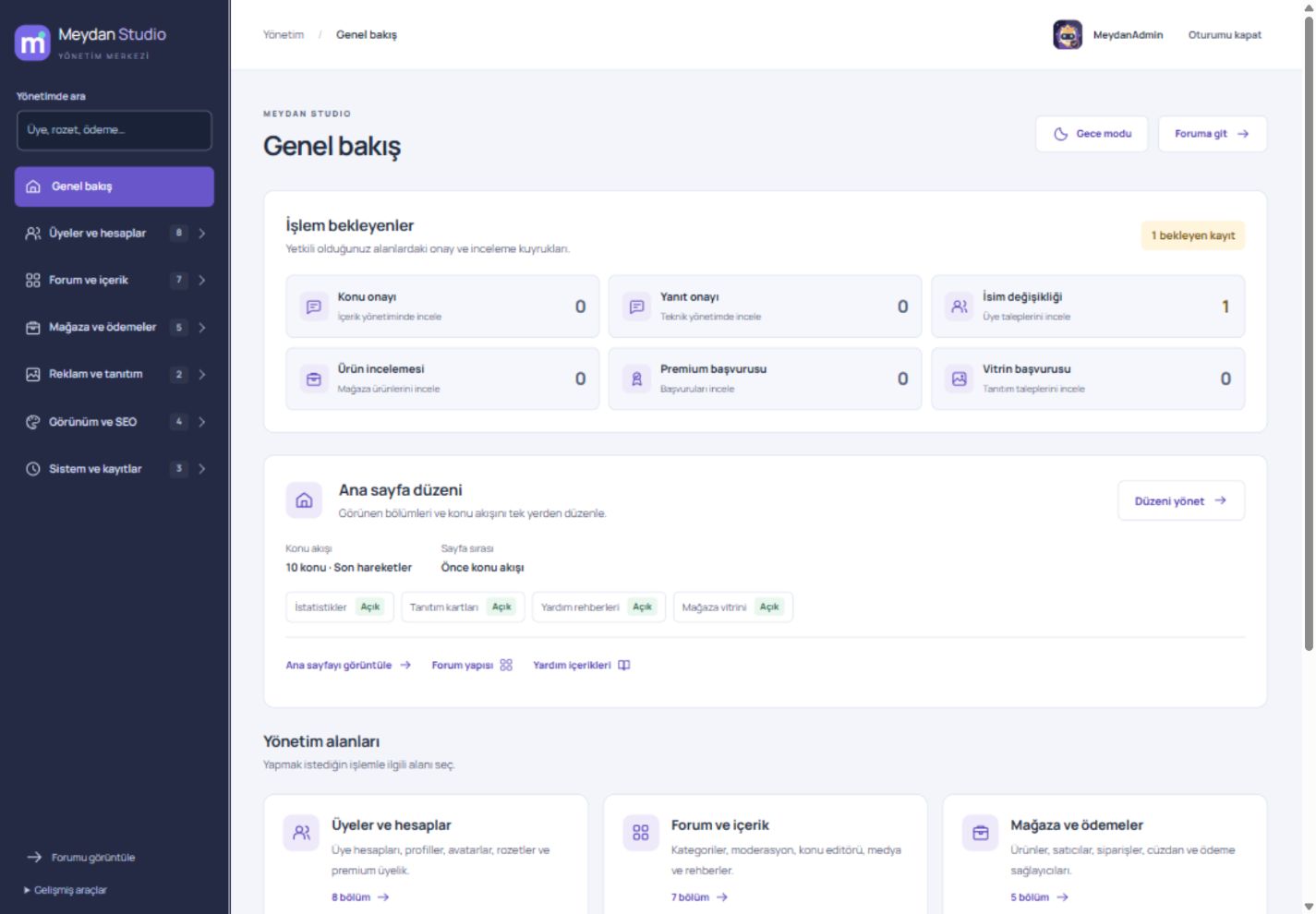Click the Düzeni yönet button
Viewport: 1316px width, 914px height.
[x=1181, y=500]
